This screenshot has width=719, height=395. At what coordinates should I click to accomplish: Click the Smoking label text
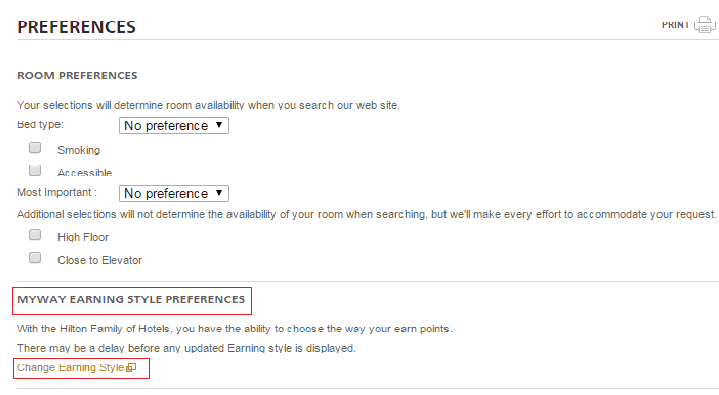(78, 150)
